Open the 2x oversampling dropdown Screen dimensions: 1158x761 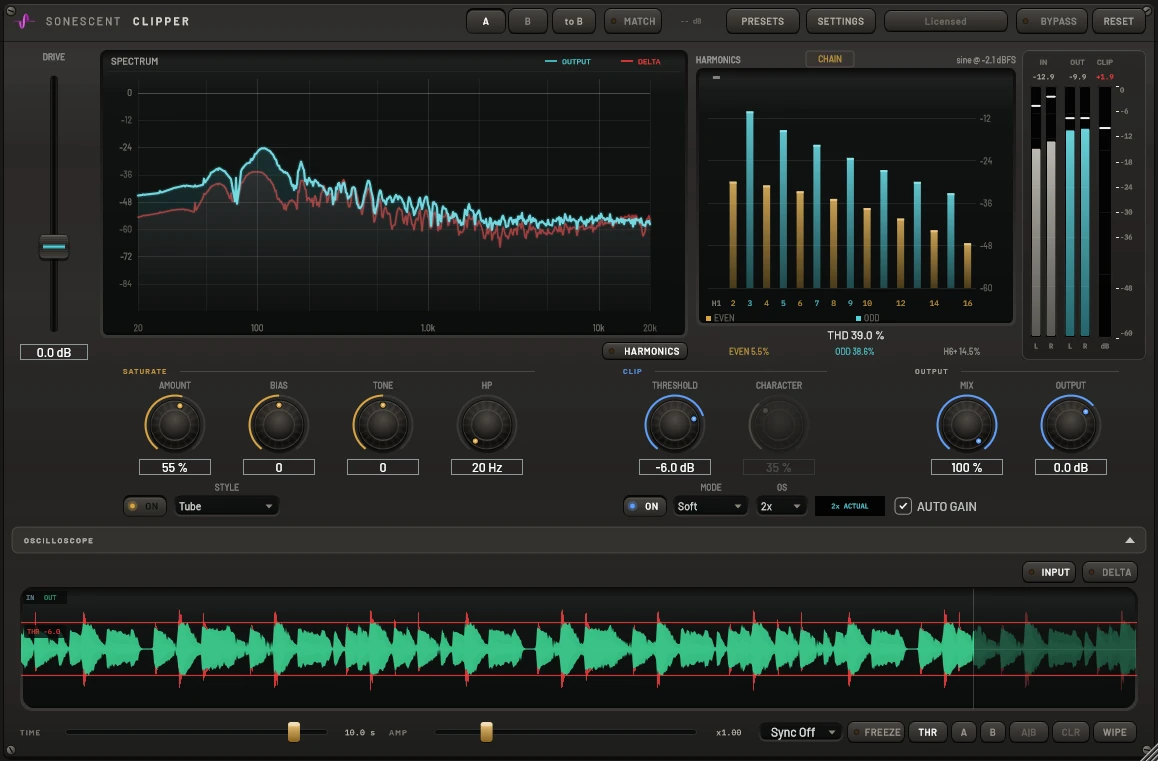coord(781,506)
